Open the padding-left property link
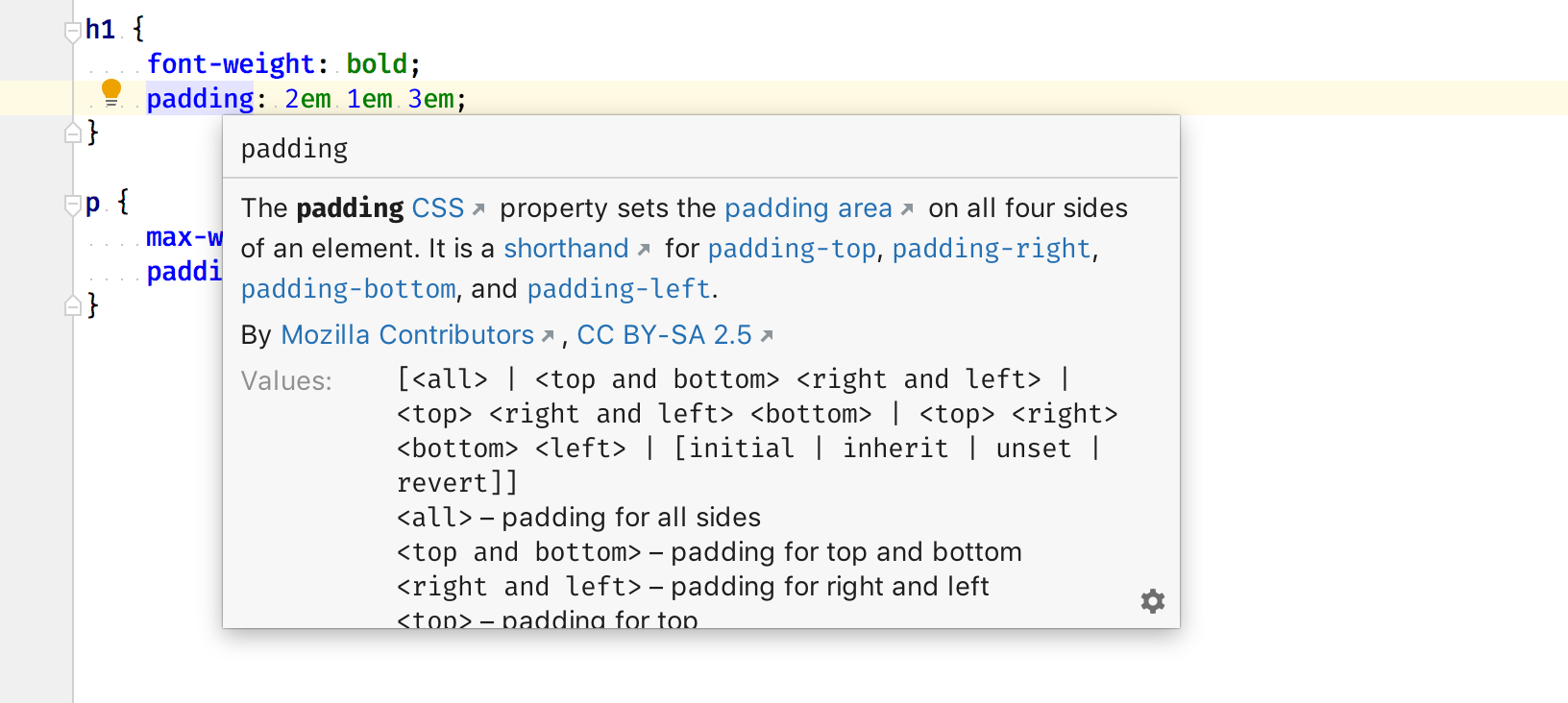Screen dimensions: 1568x703 click(x=619, y=289)
